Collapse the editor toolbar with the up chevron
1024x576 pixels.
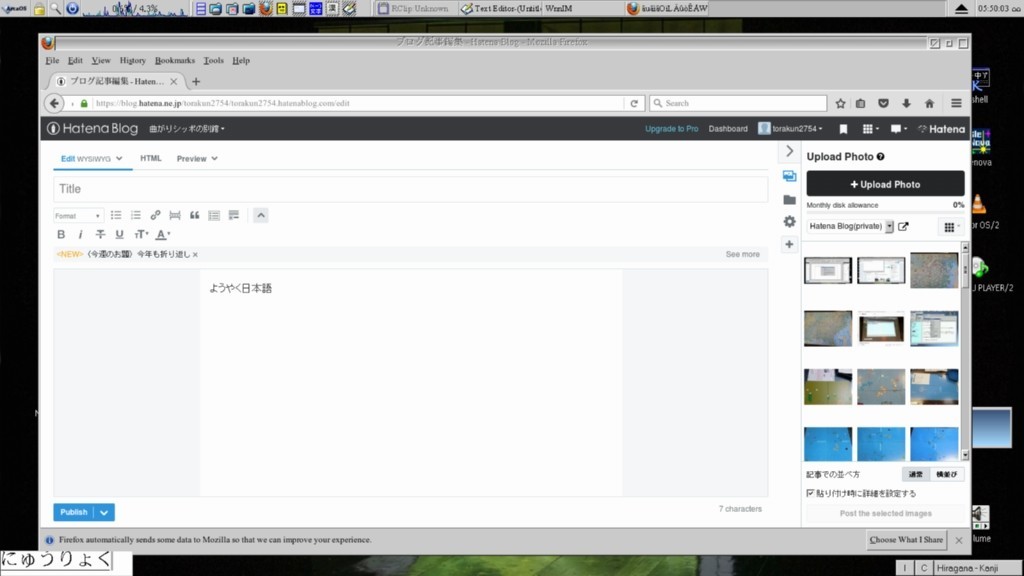coord(261,216)
